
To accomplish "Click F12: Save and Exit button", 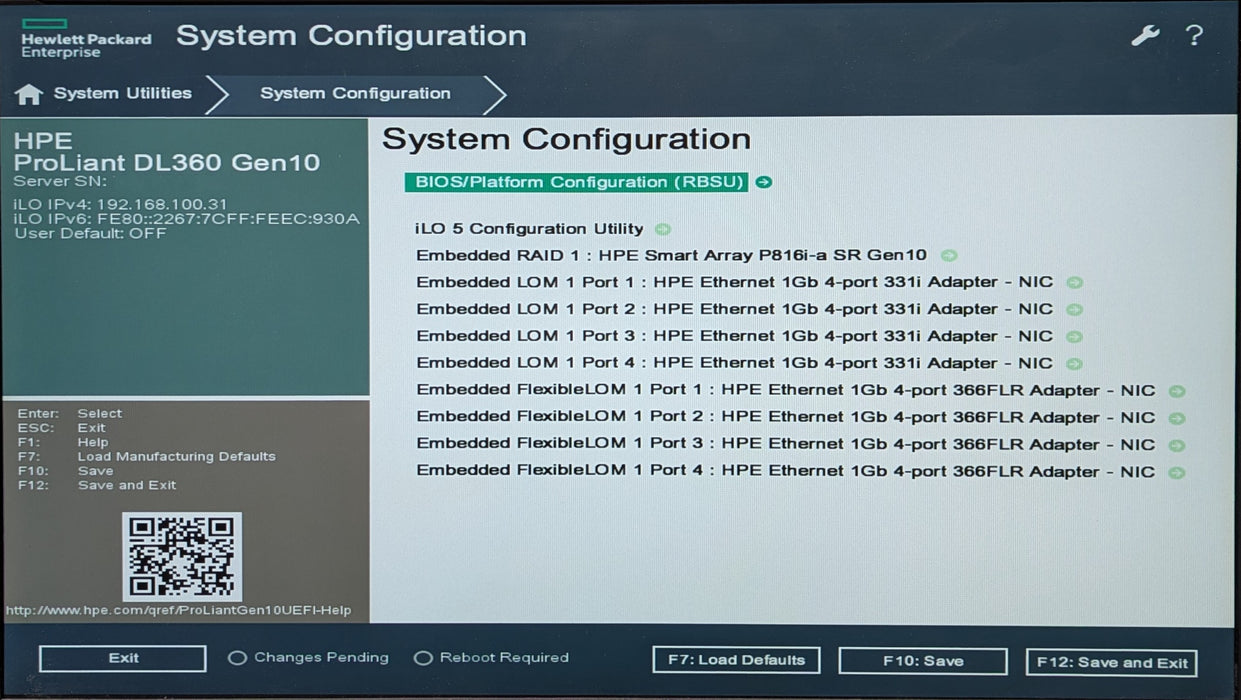I will point(1111,662).
